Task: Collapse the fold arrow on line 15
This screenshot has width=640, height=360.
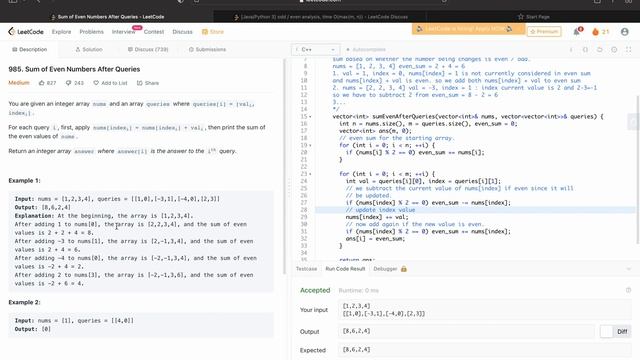Action: click(310, 117)
